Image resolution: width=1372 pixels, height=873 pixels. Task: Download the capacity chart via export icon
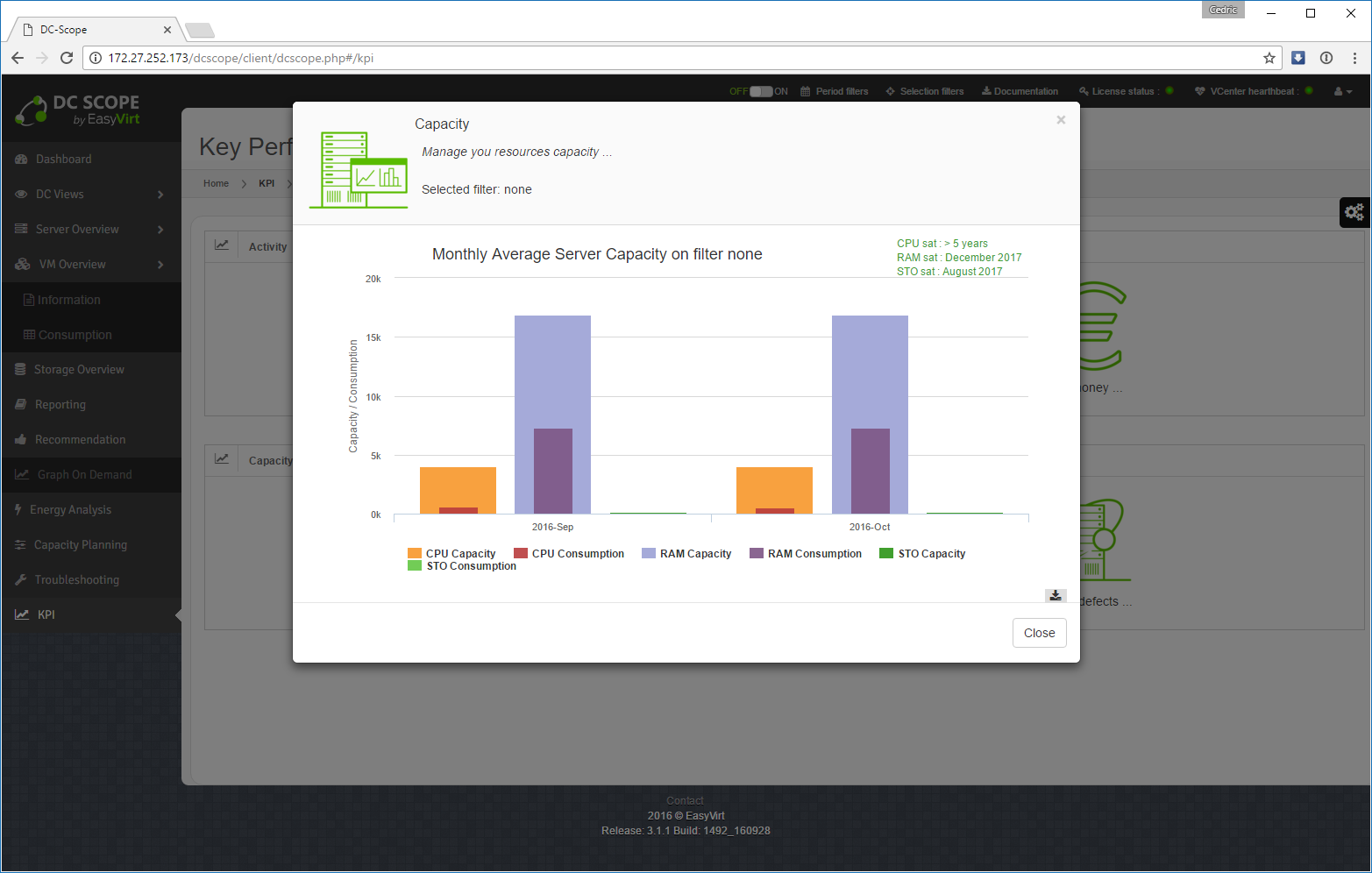coord(1056,595)
